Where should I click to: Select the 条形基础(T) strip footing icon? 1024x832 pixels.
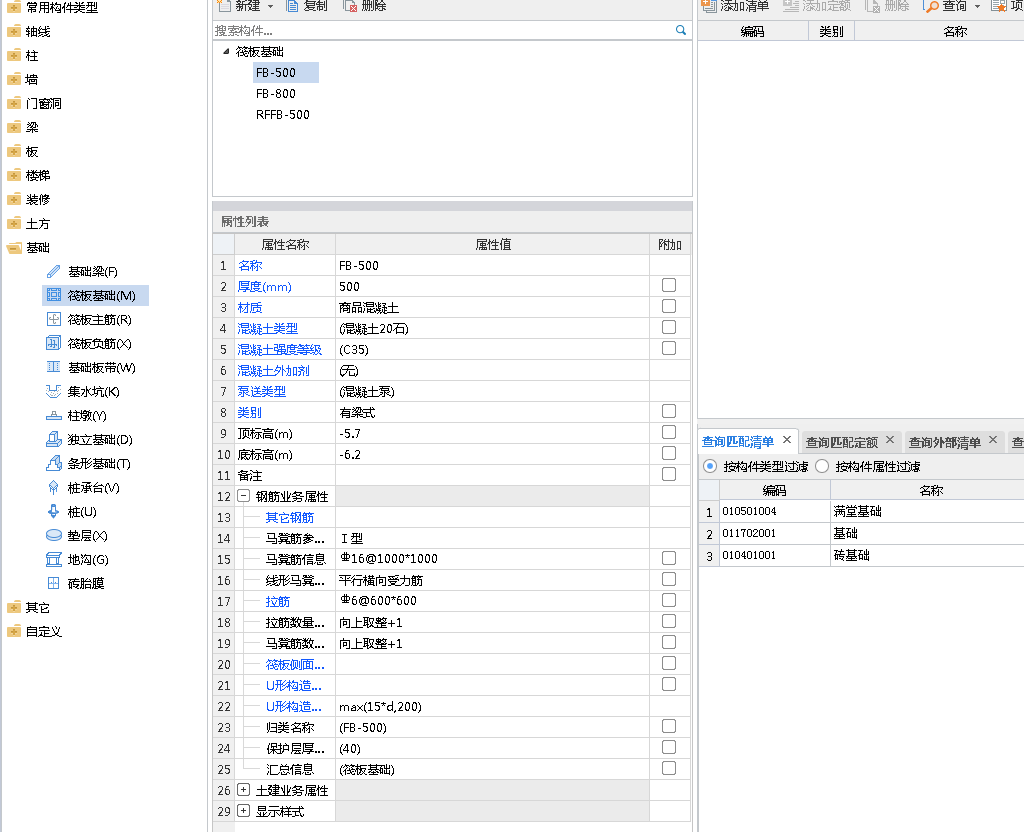pyautogui.click(x=54, y=464)
